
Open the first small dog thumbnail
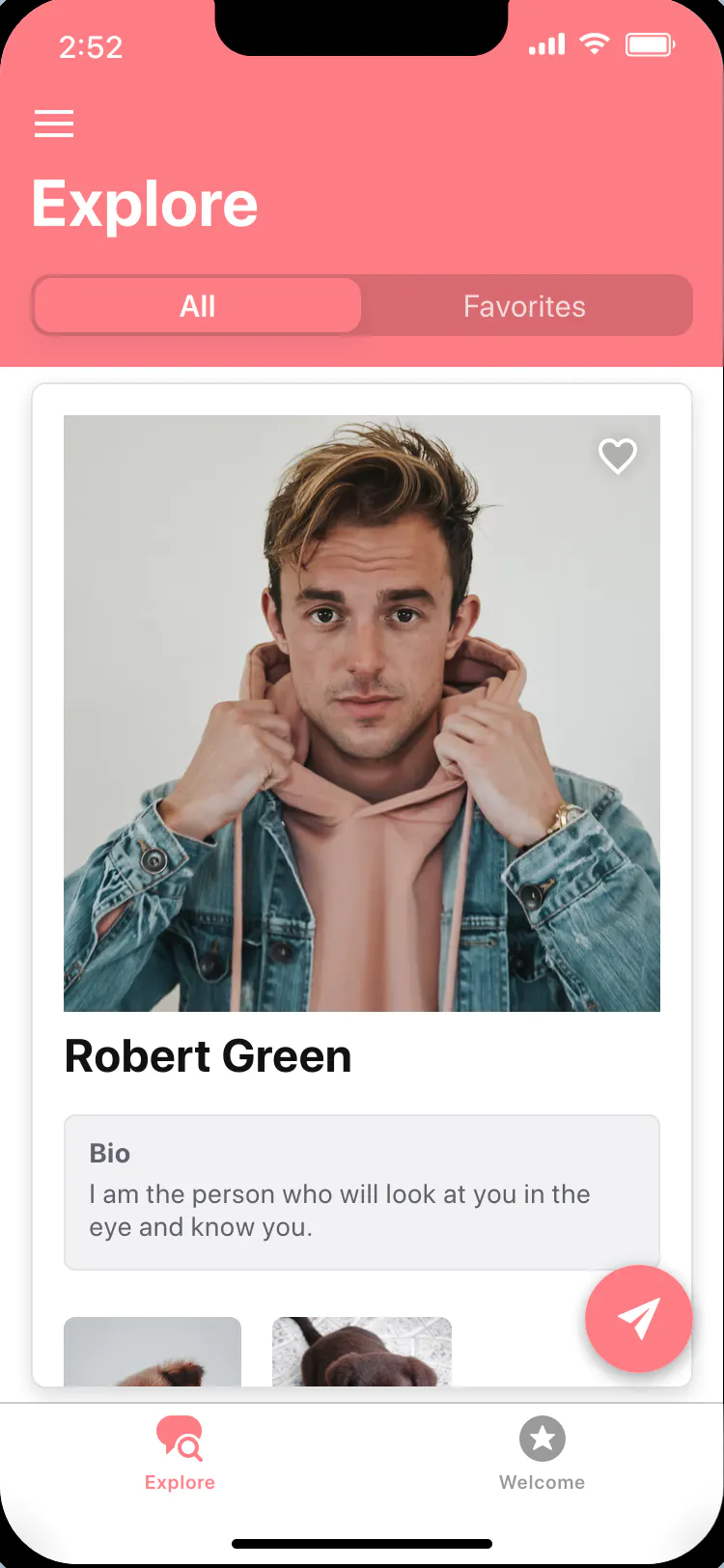click(153, 1352)
